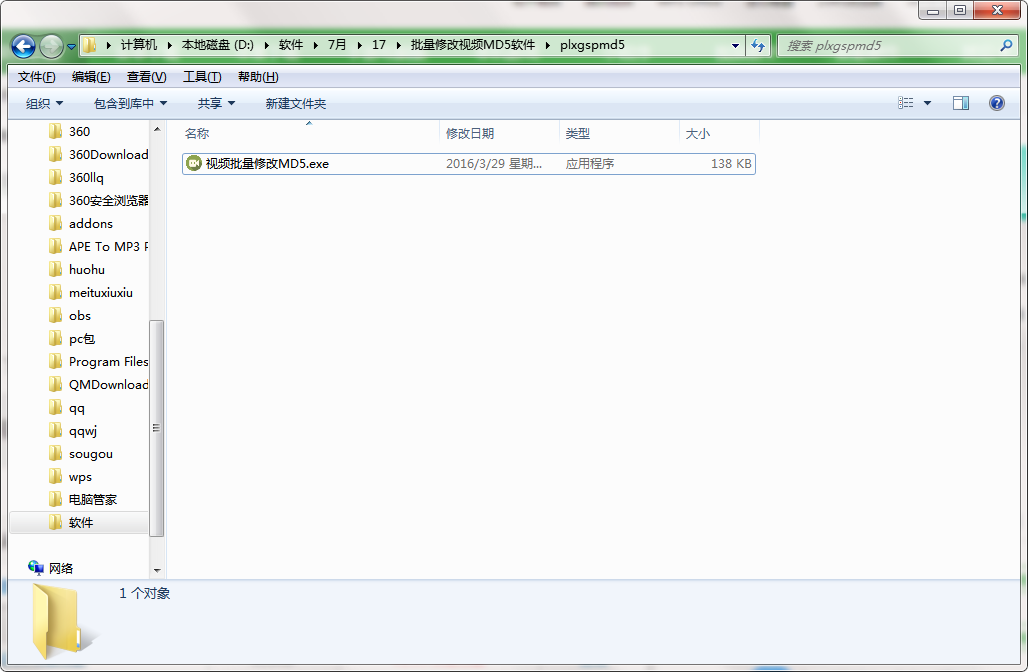Click the change view icon
The image size is (1028, 672).
click(905, 103)
